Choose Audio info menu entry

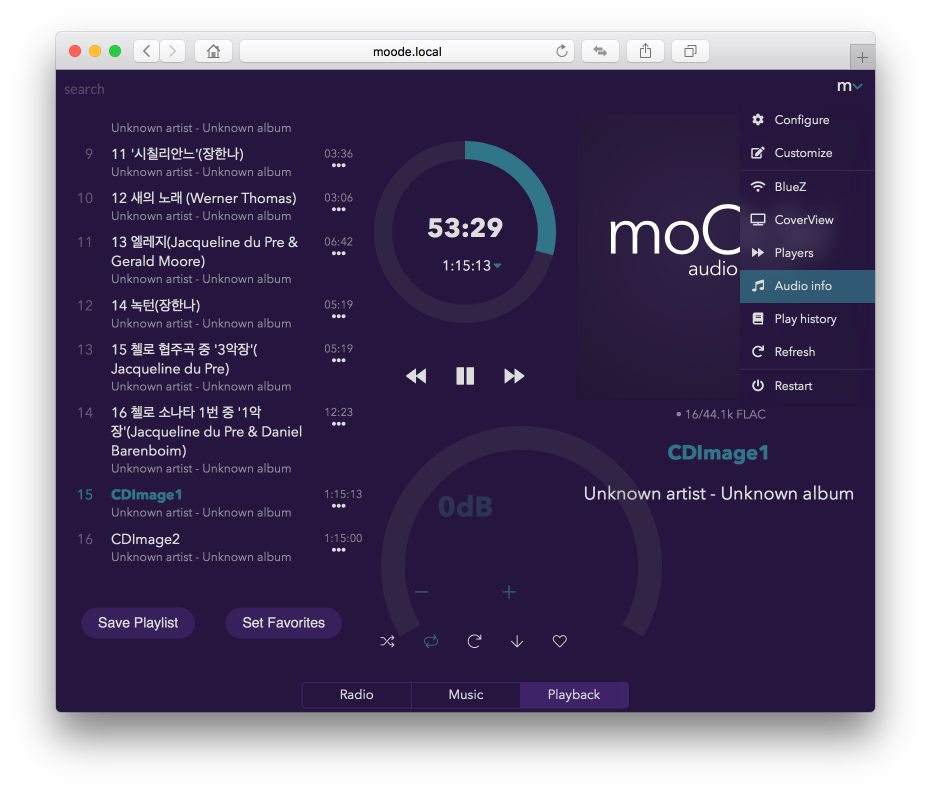808,286
